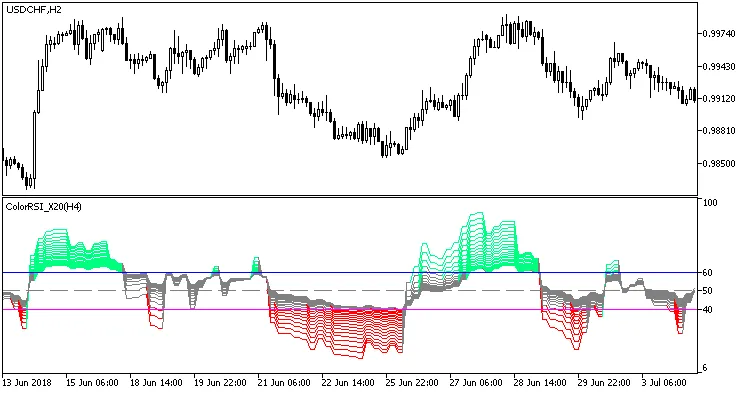This screenshot has height=394, width=750.
Task: Select the 0.99740 price axis label
Action: [x=719, y=33]
